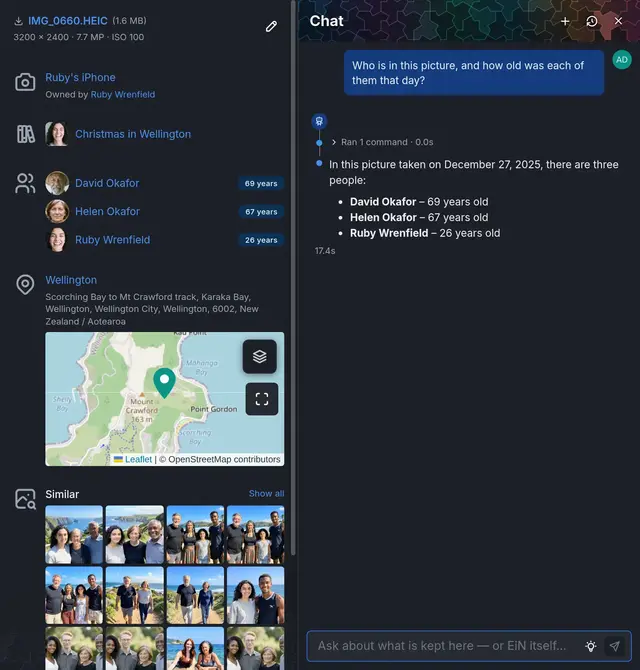Open similar photo of couple in second row
This screenshot has height=670, width=640.
(x=255, y=595)
